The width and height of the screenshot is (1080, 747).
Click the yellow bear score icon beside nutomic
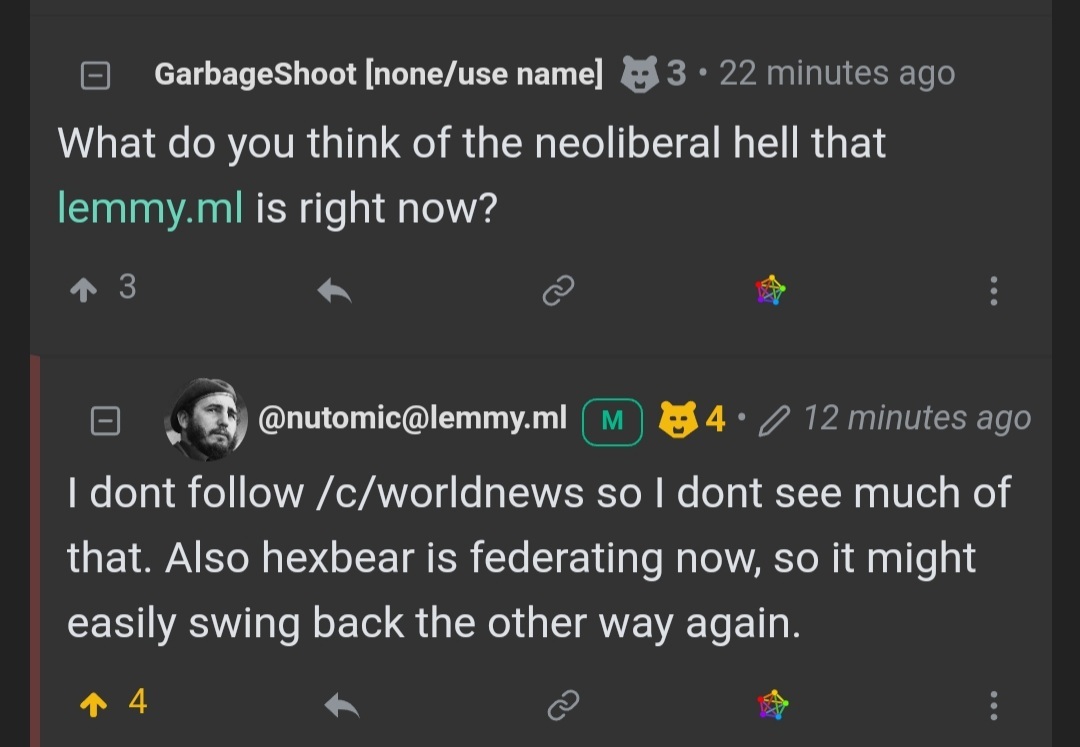[x=677, y=419]
